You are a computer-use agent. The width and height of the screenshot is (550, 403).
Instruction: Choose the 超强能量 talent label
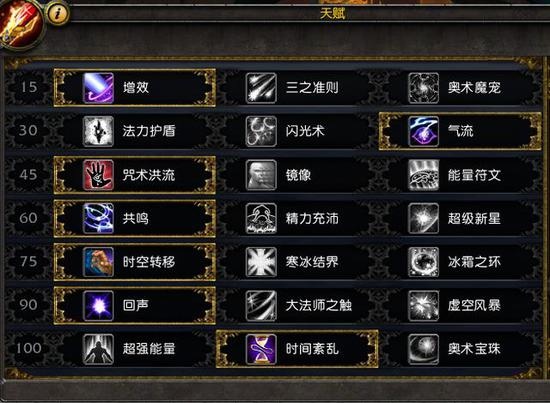pos(149,349)
